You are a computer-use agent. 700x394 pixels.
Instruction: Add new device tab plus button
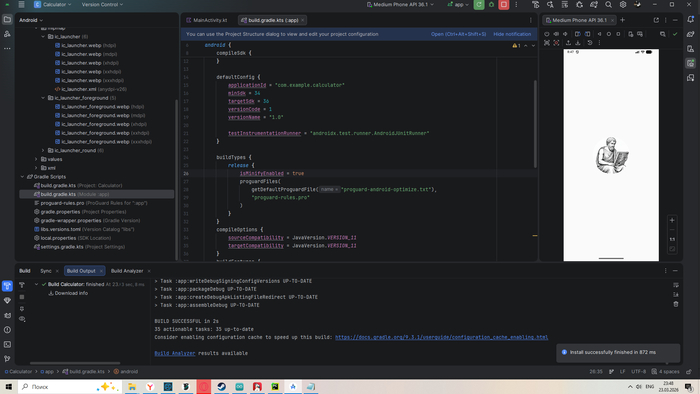pyautogui.click(x=622, y=20)
